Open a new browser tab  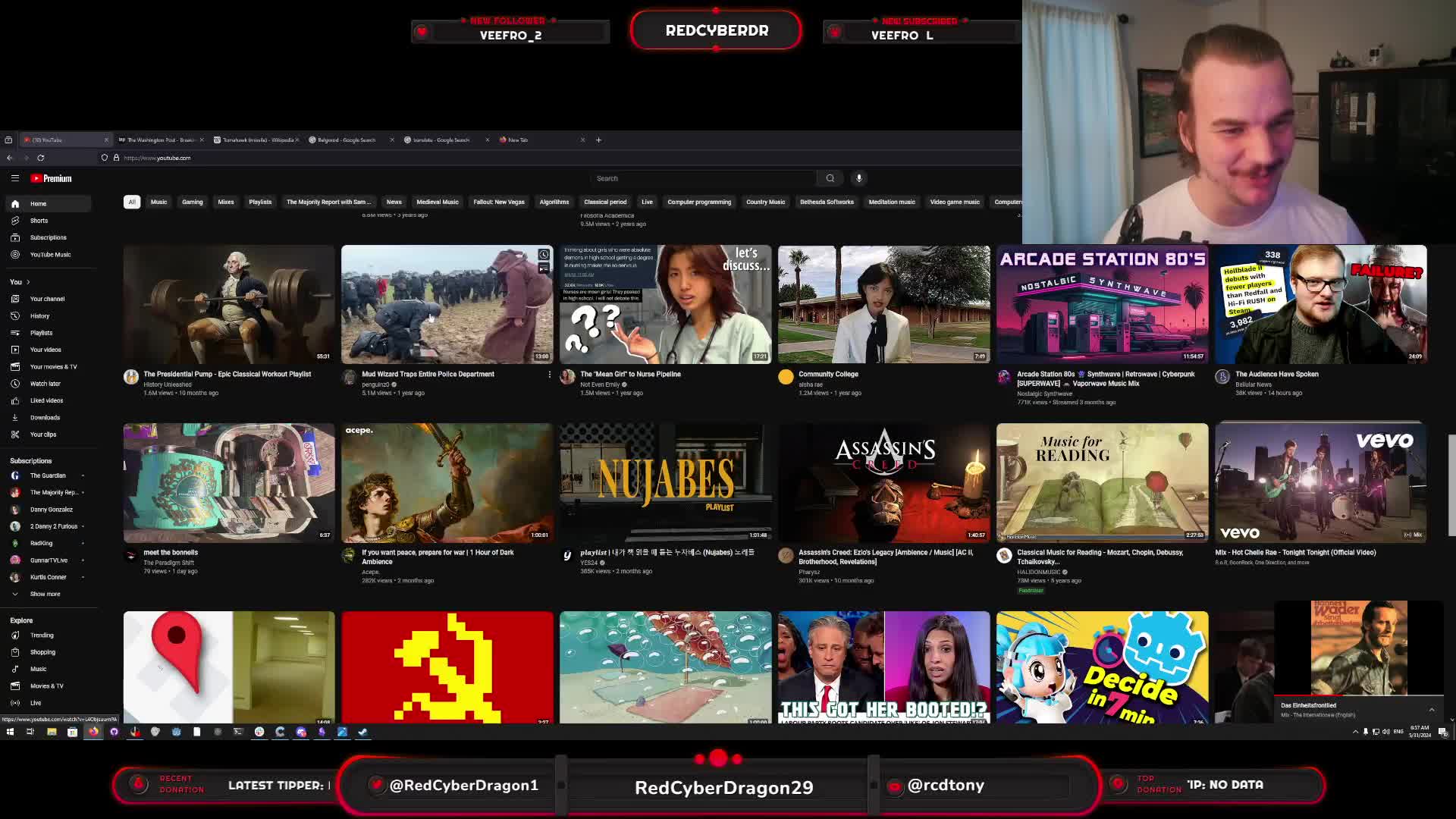598,140
